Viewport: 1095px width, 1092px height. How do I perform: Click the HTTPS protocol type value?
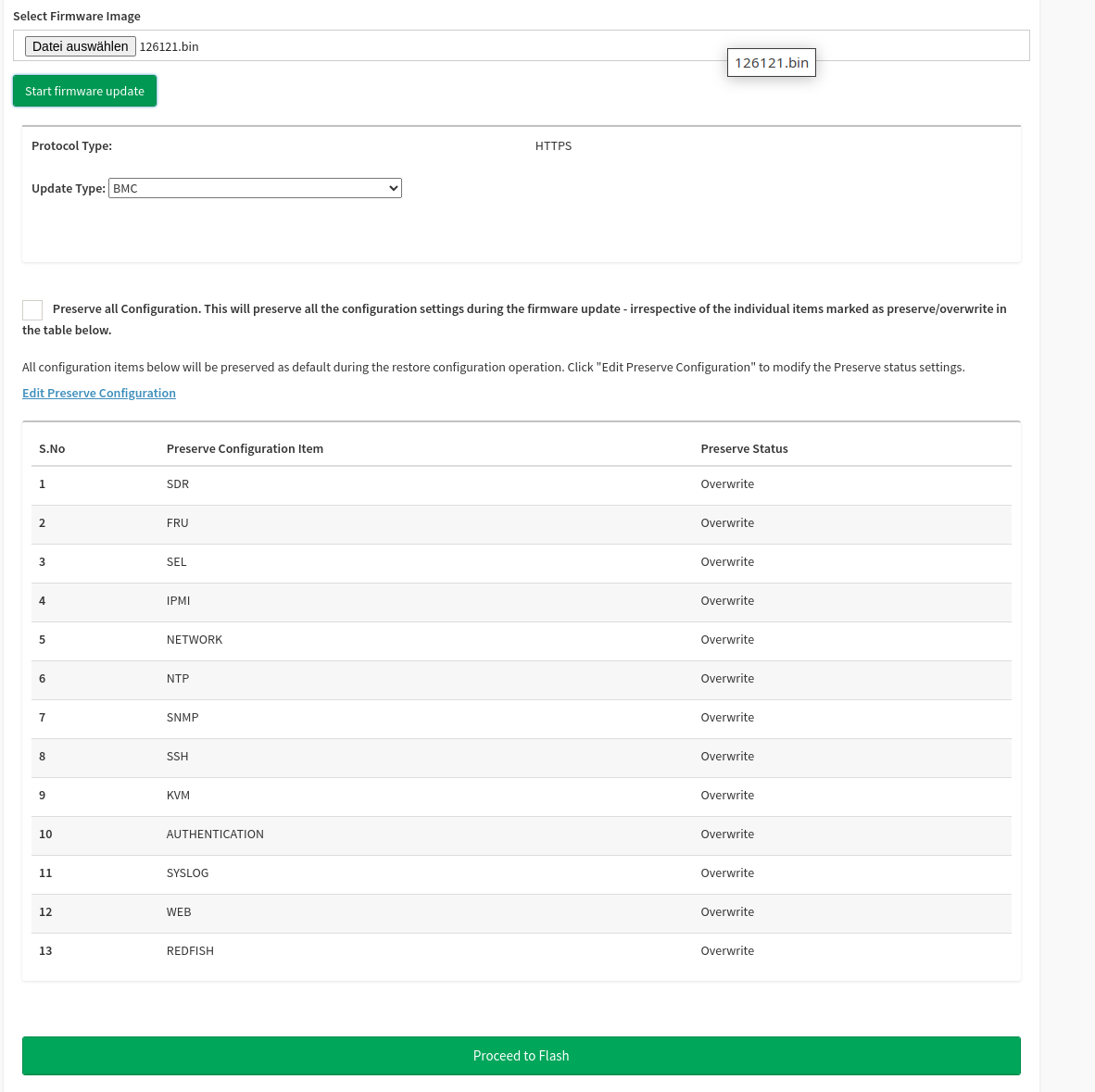point(553,146)
